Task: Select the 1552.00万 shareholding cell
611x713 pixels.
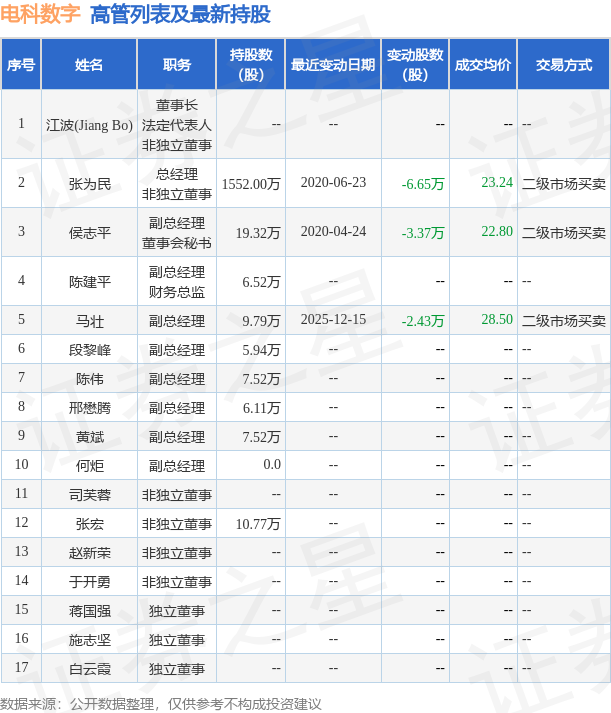Action: click(251, 184)
